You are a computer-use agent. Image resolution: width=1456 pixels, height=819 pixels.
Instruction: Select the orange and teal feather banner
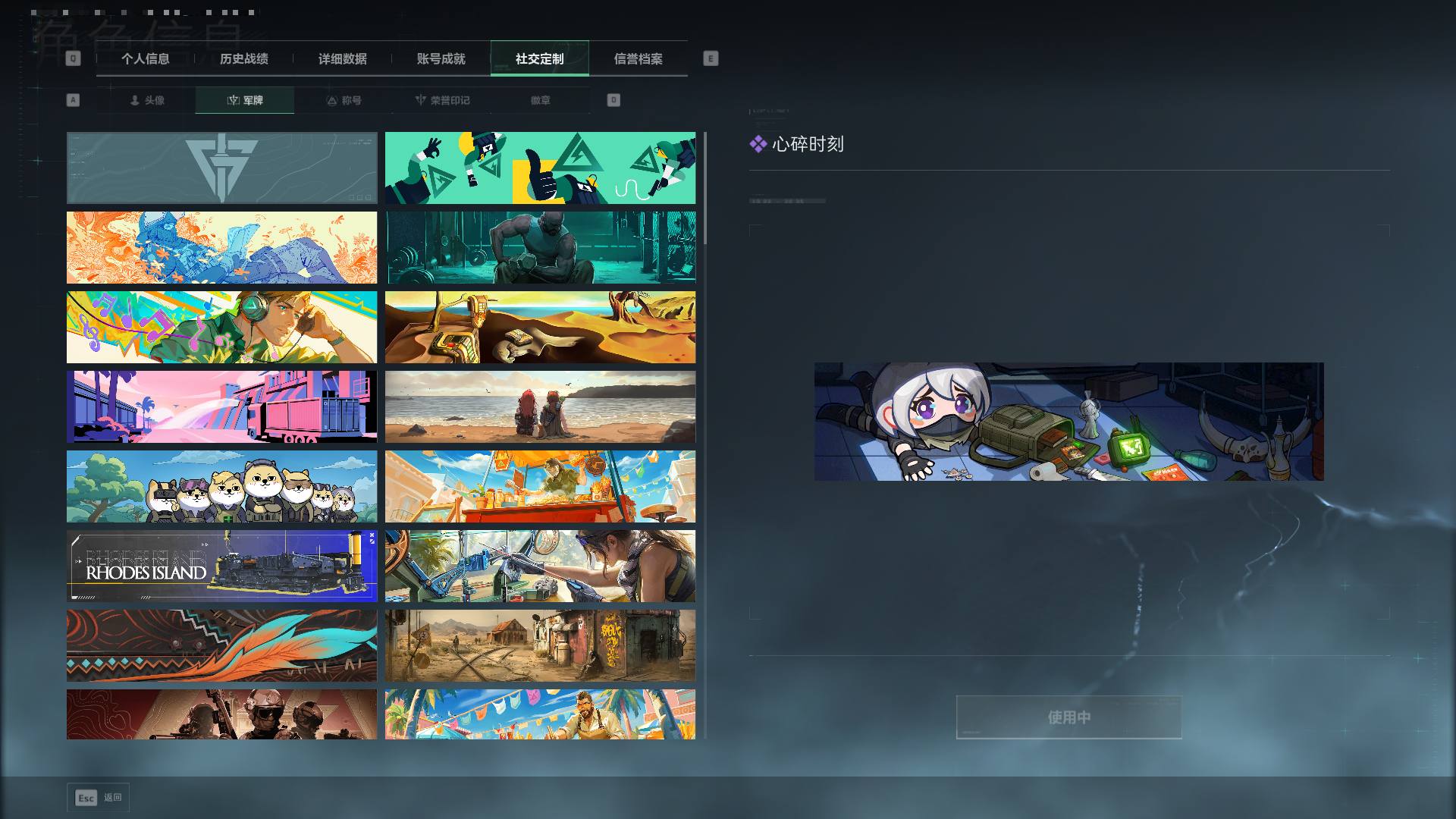pyautogui.click(x=221, y=646)
